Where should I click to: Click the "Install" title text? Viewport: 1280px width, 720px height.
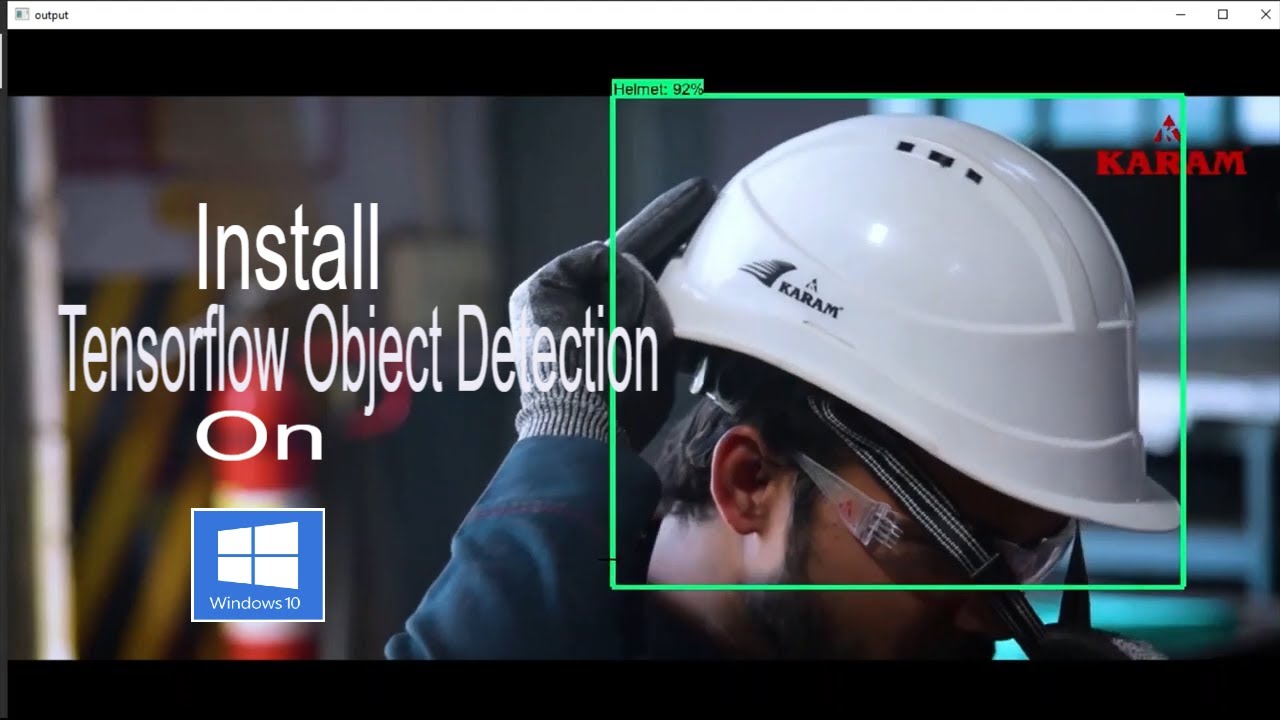288,250
